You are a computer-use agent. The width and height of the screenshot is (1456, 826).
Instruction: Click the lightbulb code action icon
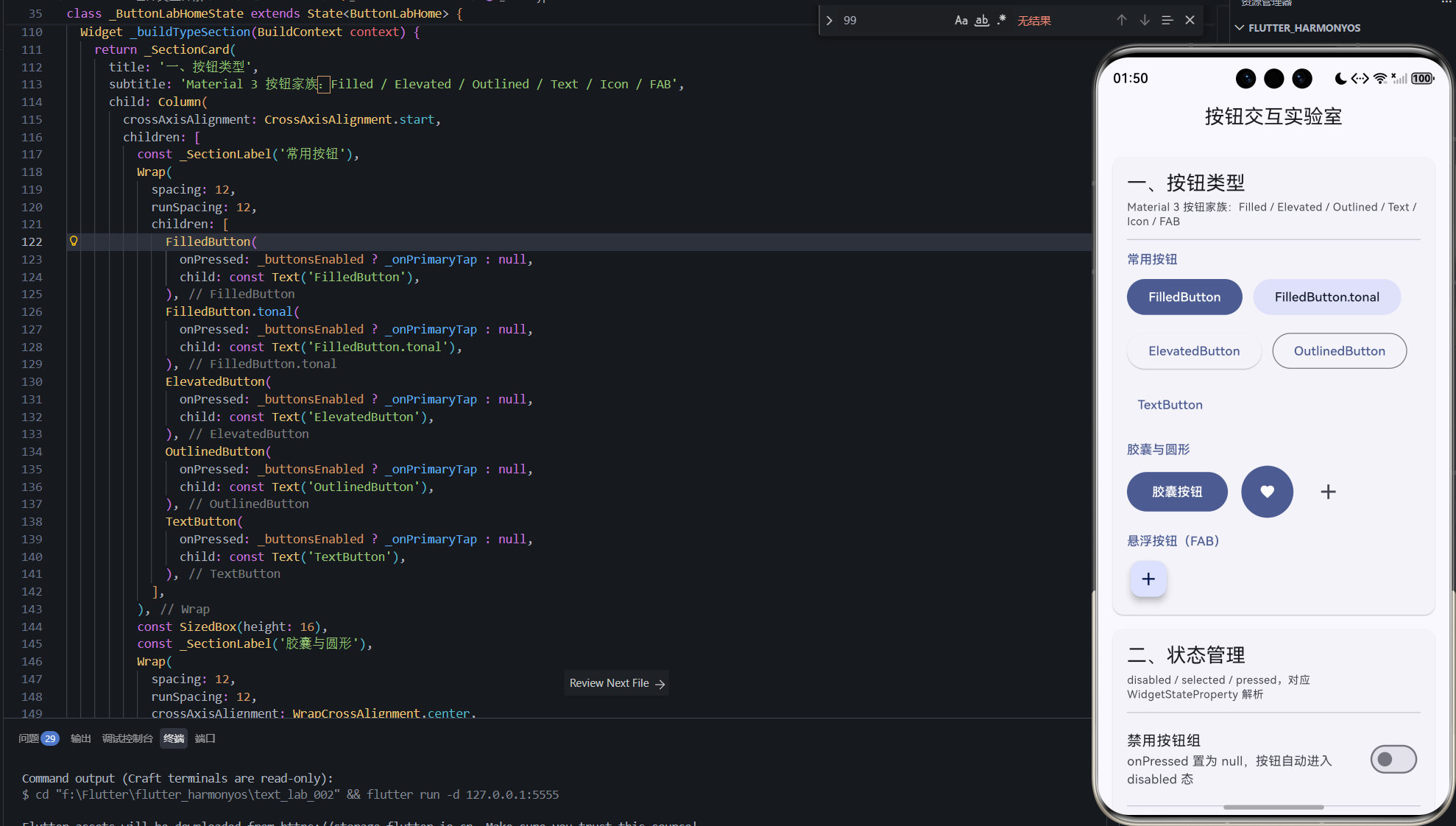pyautogui.click(x=74, y=241)
